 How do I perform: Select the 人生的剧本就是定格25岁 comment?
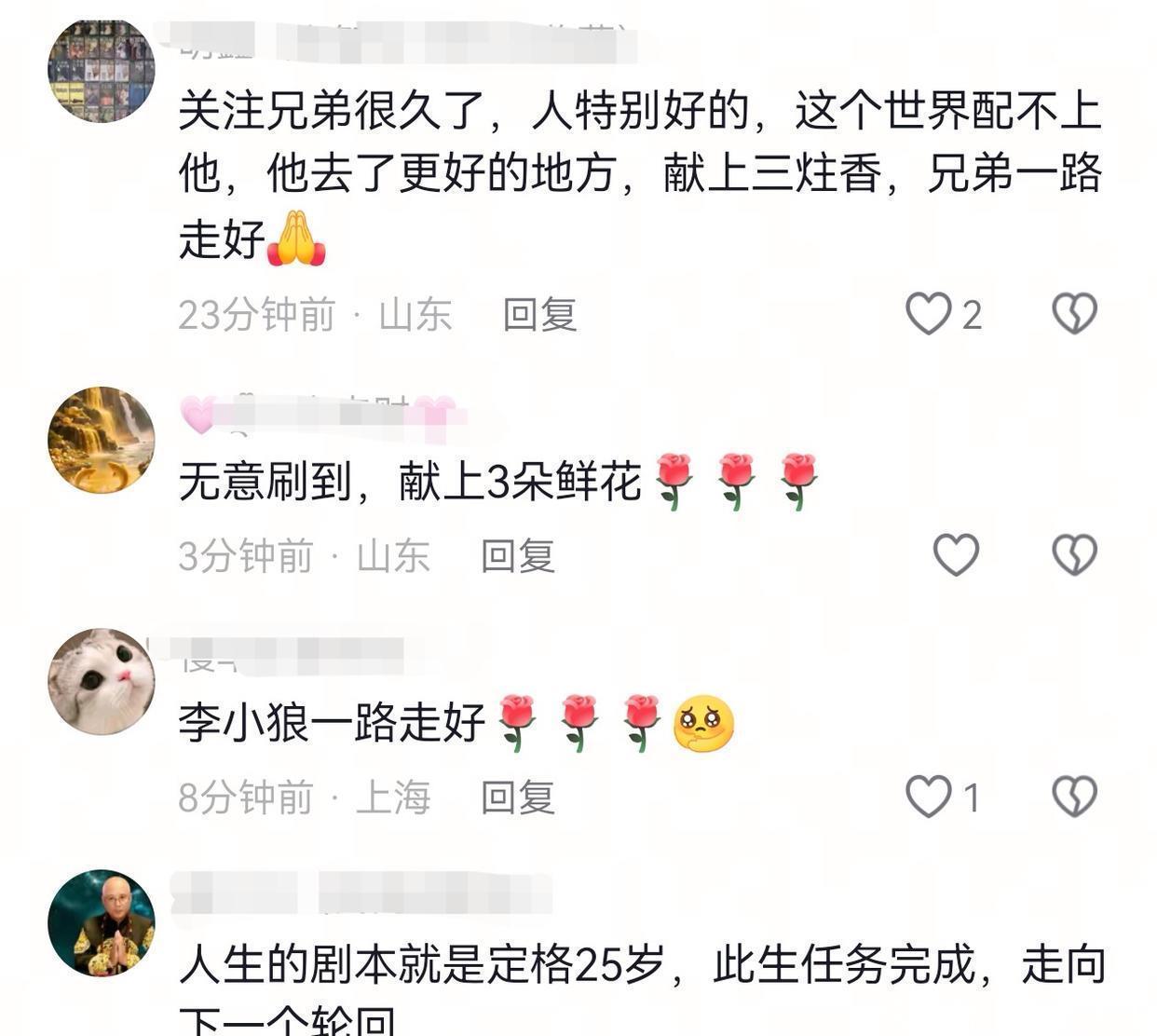click(643, 989)
